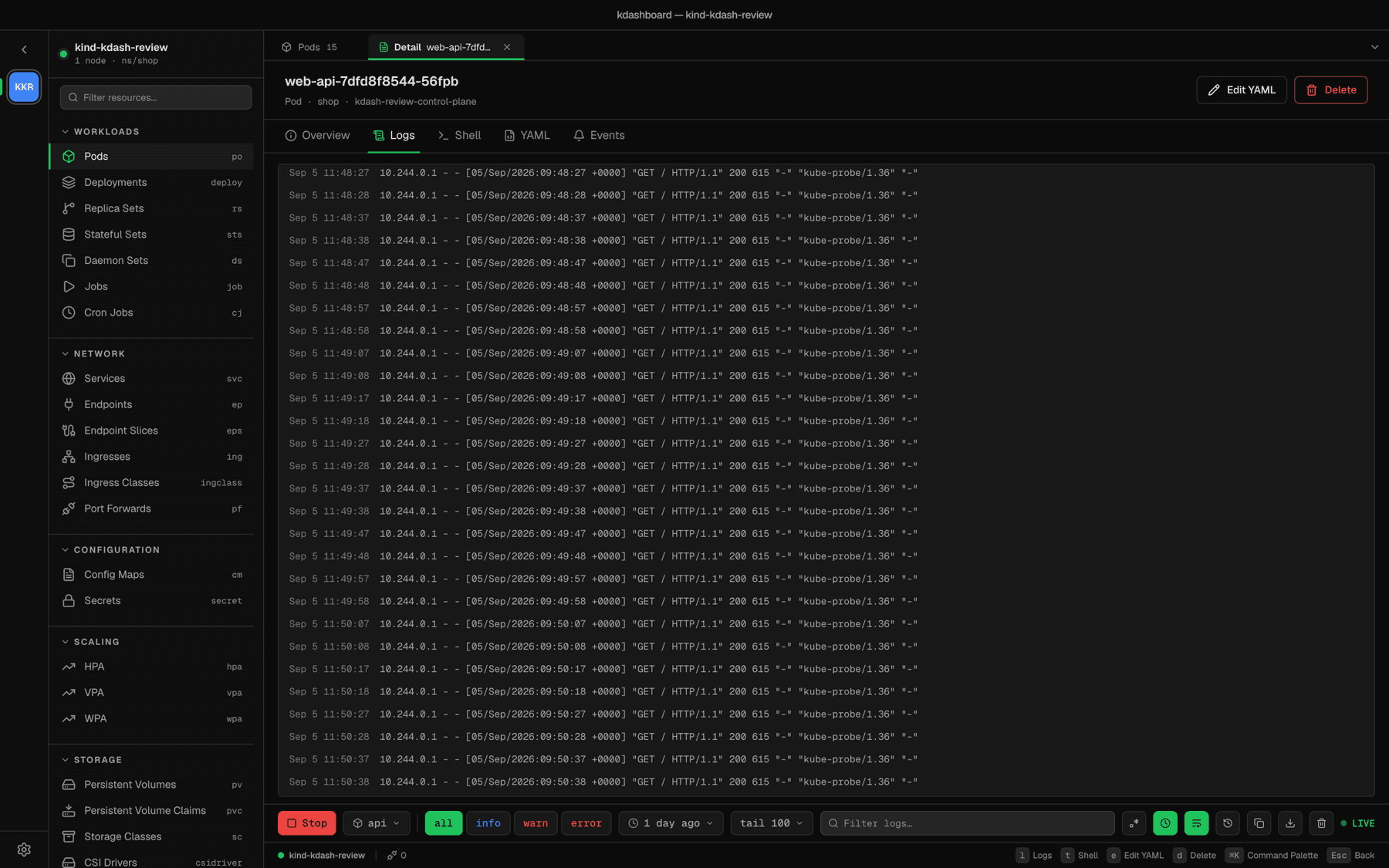Open the 'api' container dropdown
The width and height of the screenshot is (1389, 868).
377,823
